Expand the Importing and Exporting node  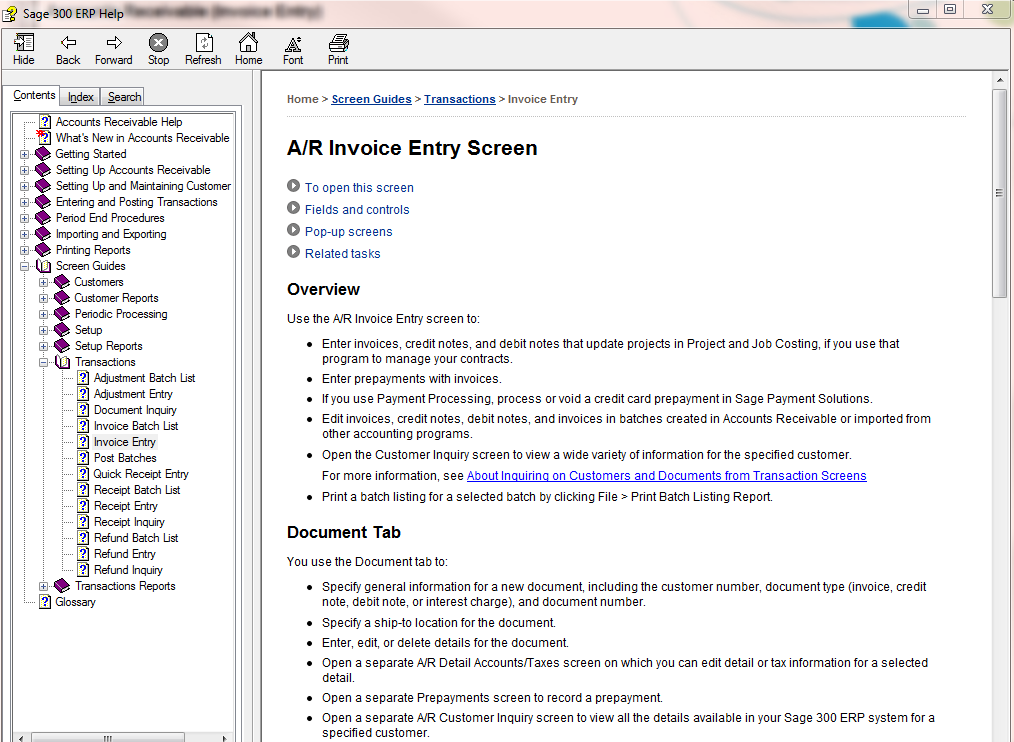coord(24,234)
